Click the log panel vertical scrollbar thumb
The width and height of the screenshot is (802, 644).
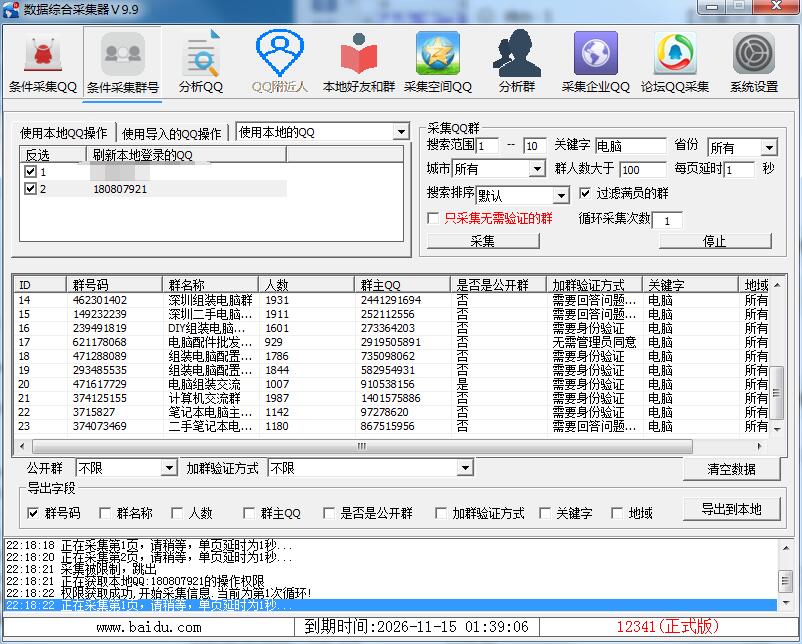pos(785,581)
